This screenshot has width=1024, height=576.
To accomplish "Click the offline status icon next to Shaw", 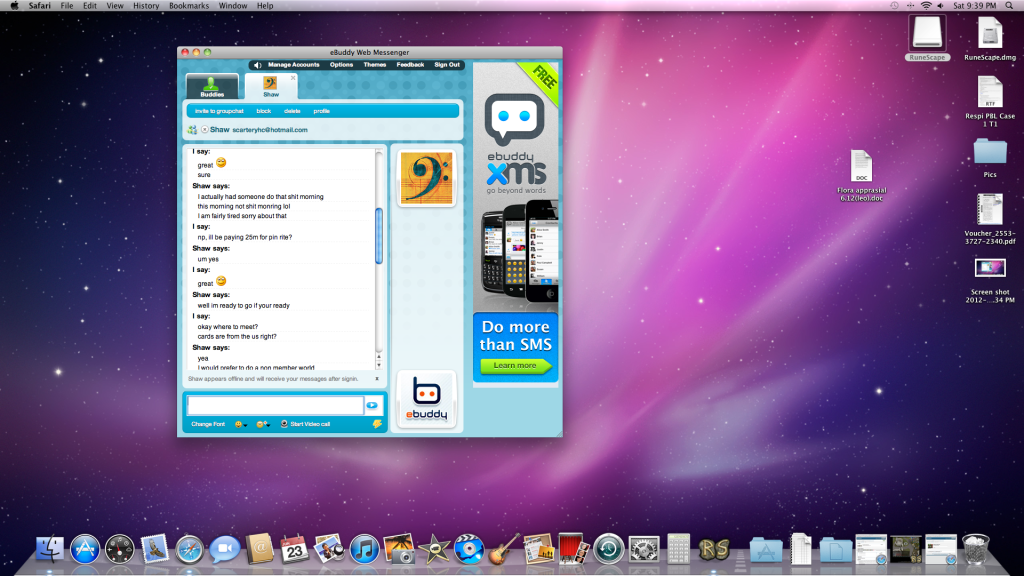I will point(204,129).
